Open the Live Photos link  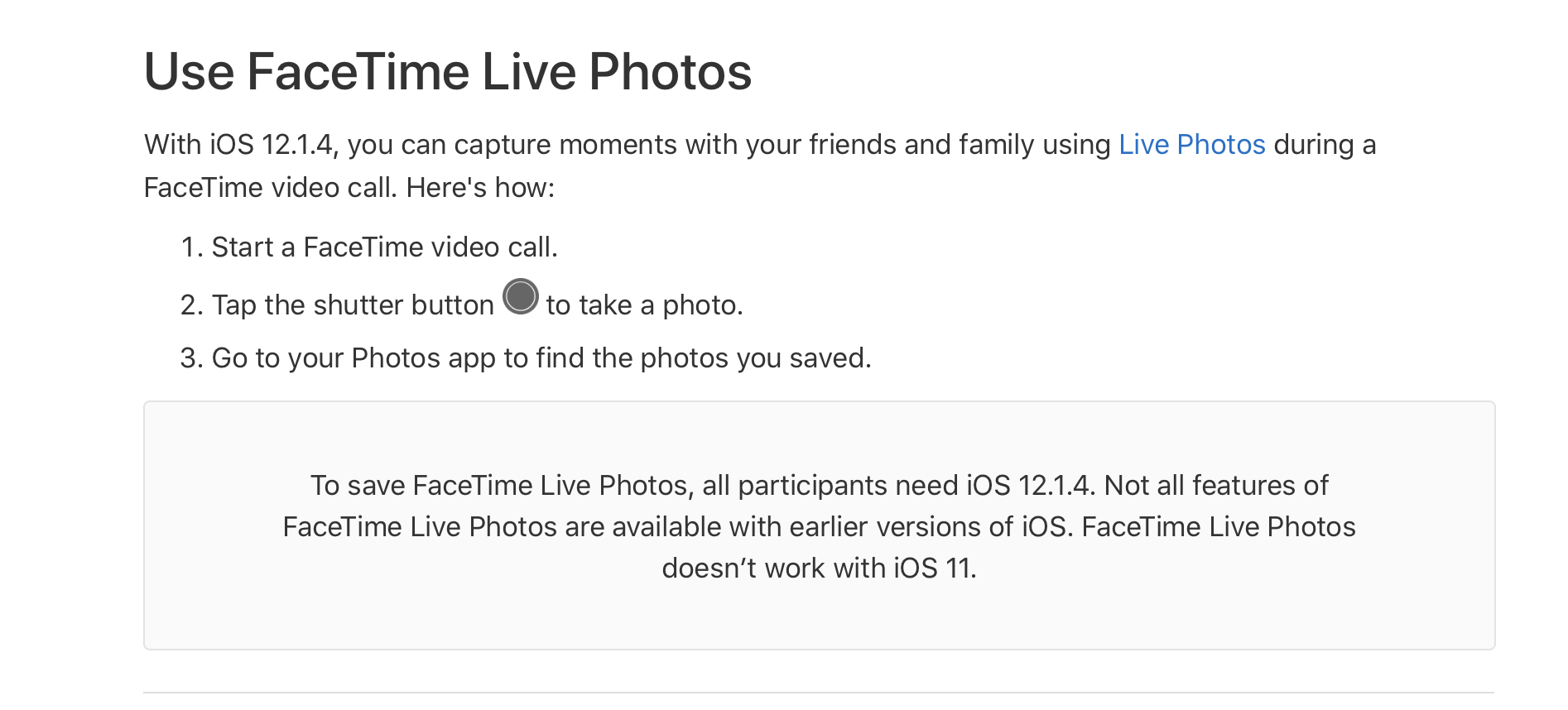1191,145
